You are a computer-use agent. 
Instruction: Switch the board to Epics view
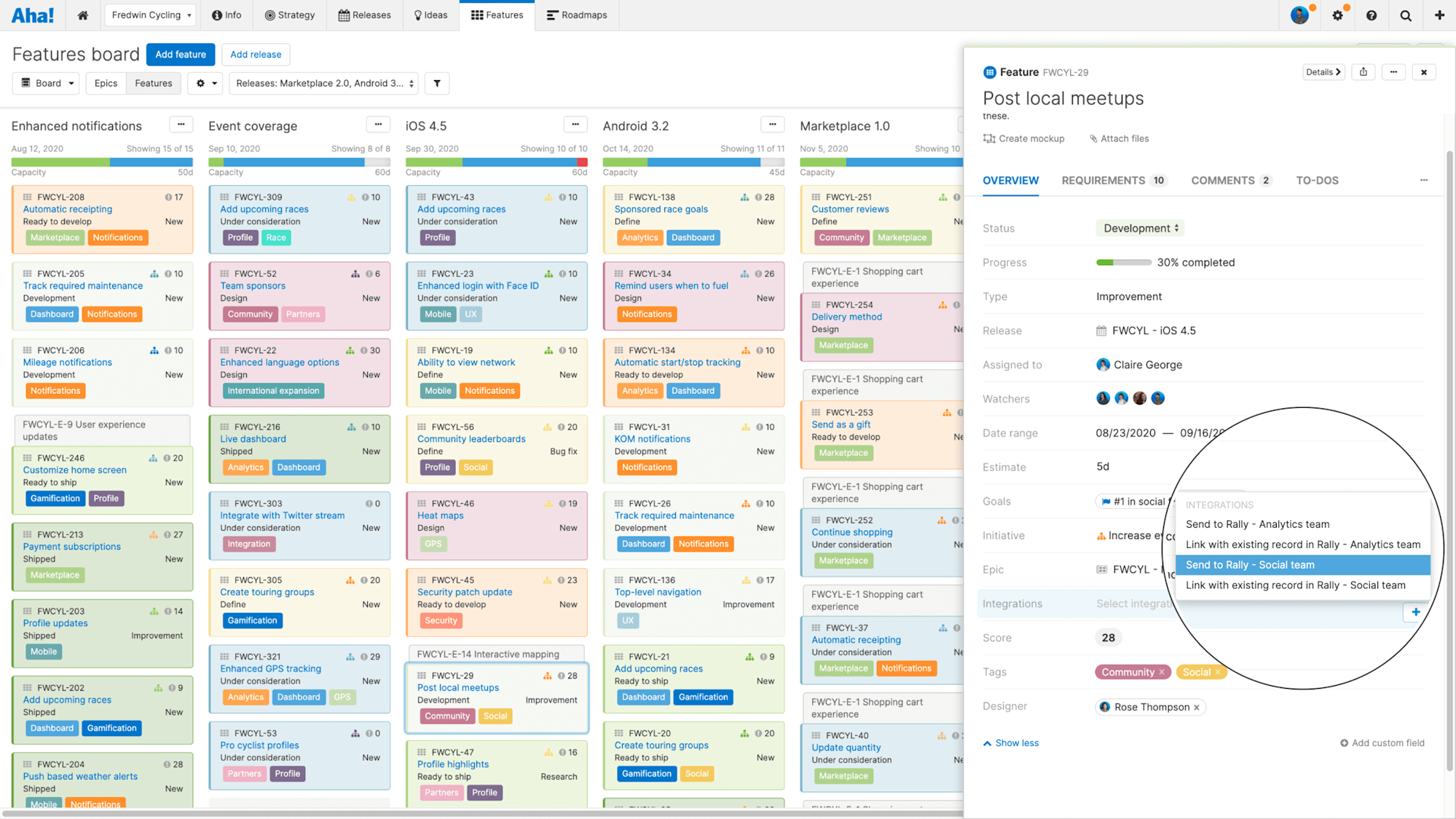click(106, 83)
